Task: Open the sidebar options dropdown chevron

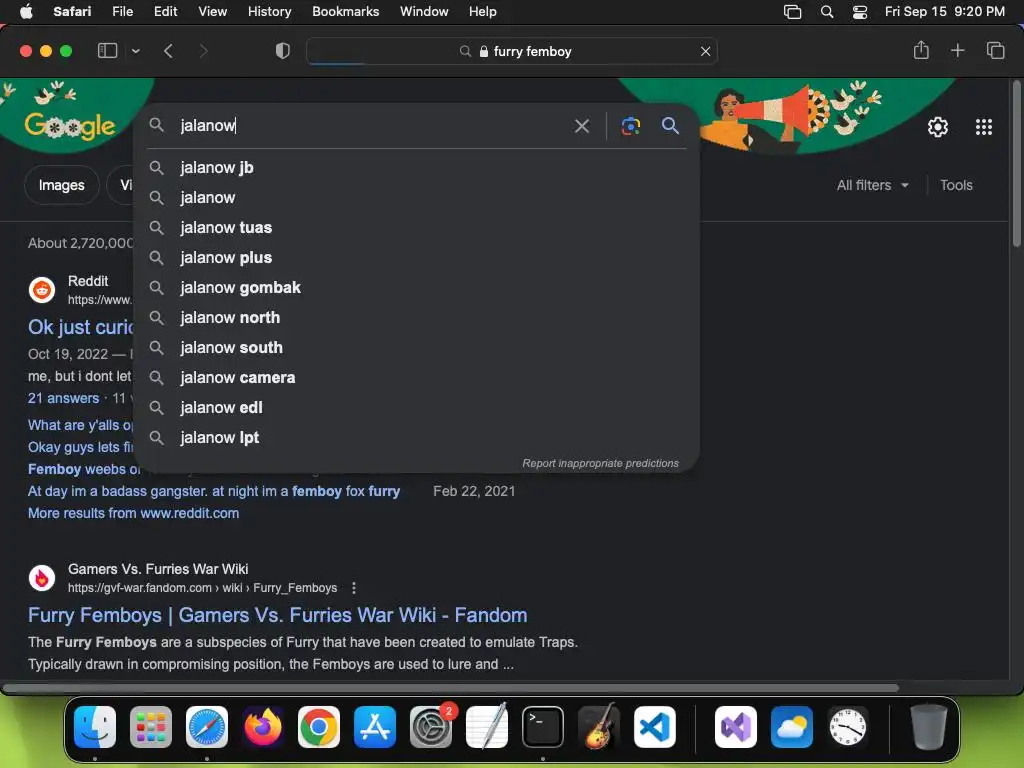Action: 136,51
